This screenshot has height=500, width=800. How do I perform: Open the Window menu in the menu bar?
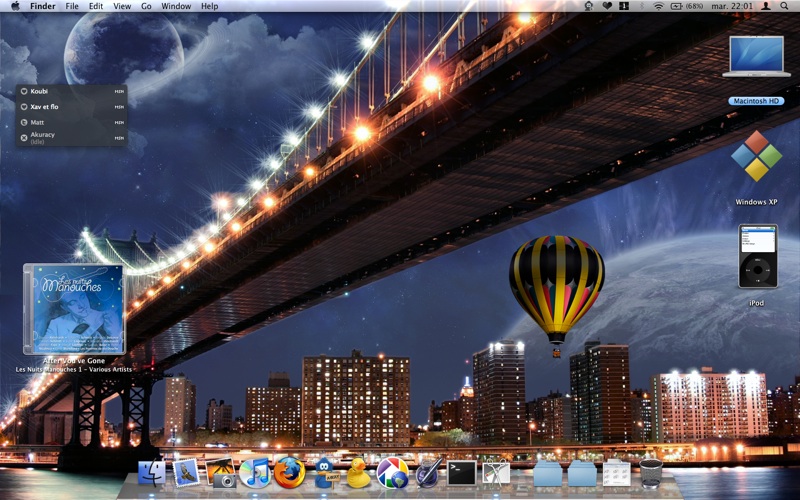click(x=176, y=6)
